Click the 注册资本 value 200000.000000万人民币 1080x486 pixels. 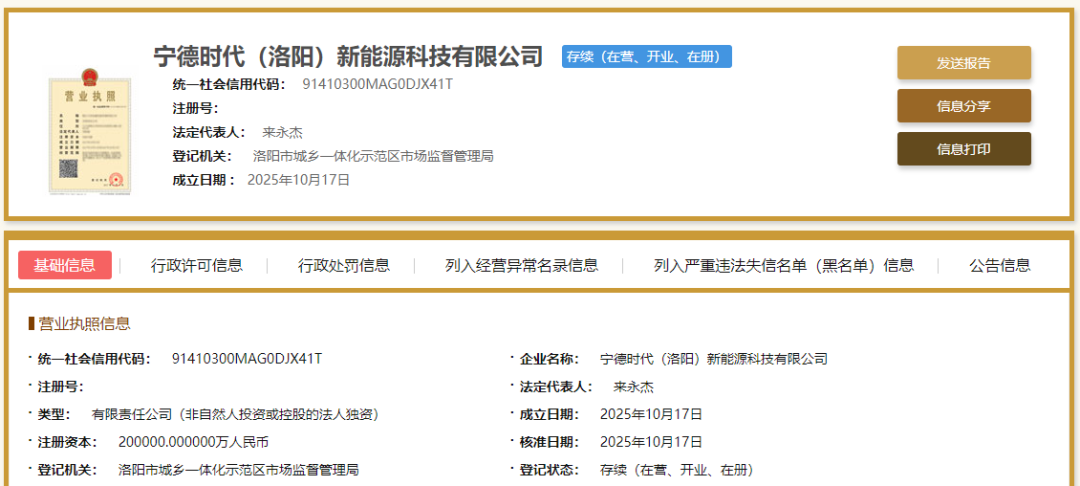tap(193, 441)
